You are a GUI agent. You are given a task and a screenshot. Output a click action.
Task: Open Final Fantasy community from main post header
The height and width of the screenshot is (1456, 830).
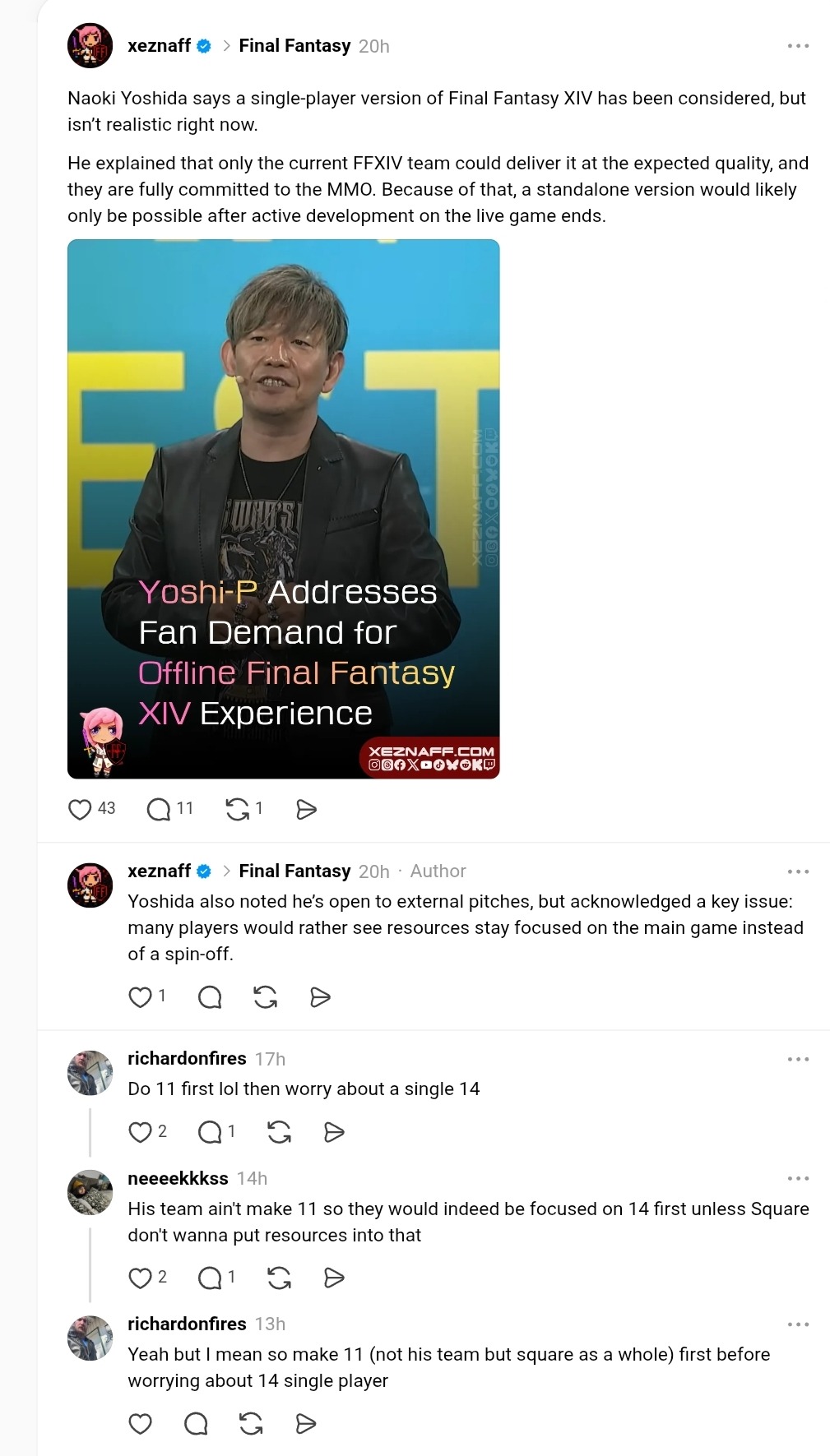pos(294,46)
